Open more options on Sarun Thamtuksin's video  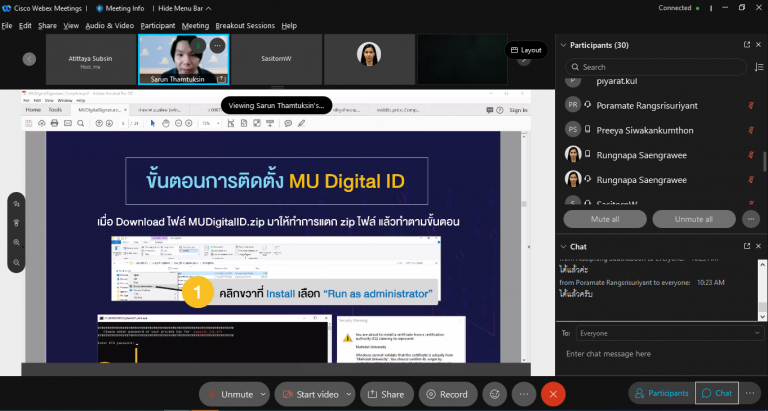point(217,46)
